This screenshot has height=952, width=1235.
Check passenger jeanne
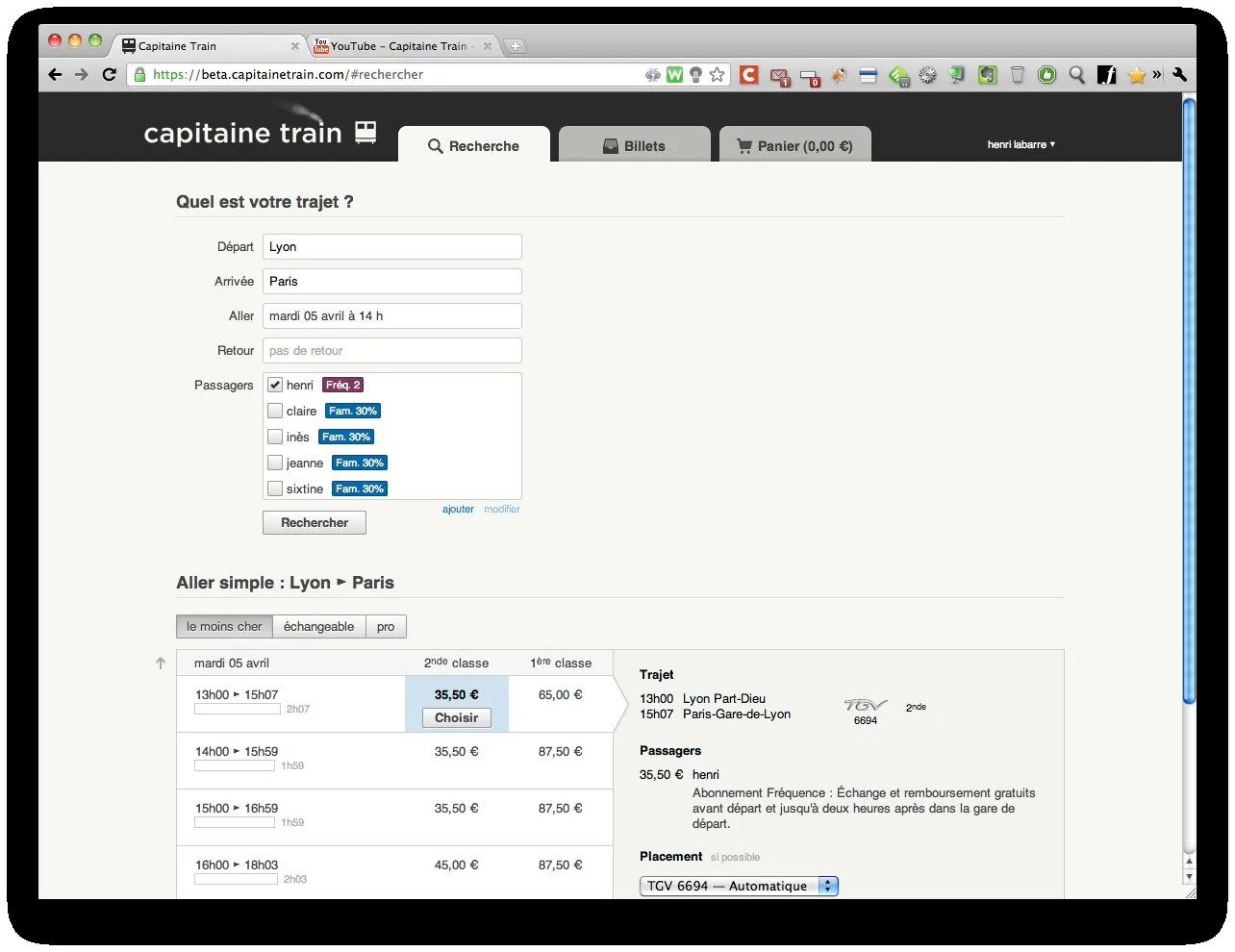275,463
